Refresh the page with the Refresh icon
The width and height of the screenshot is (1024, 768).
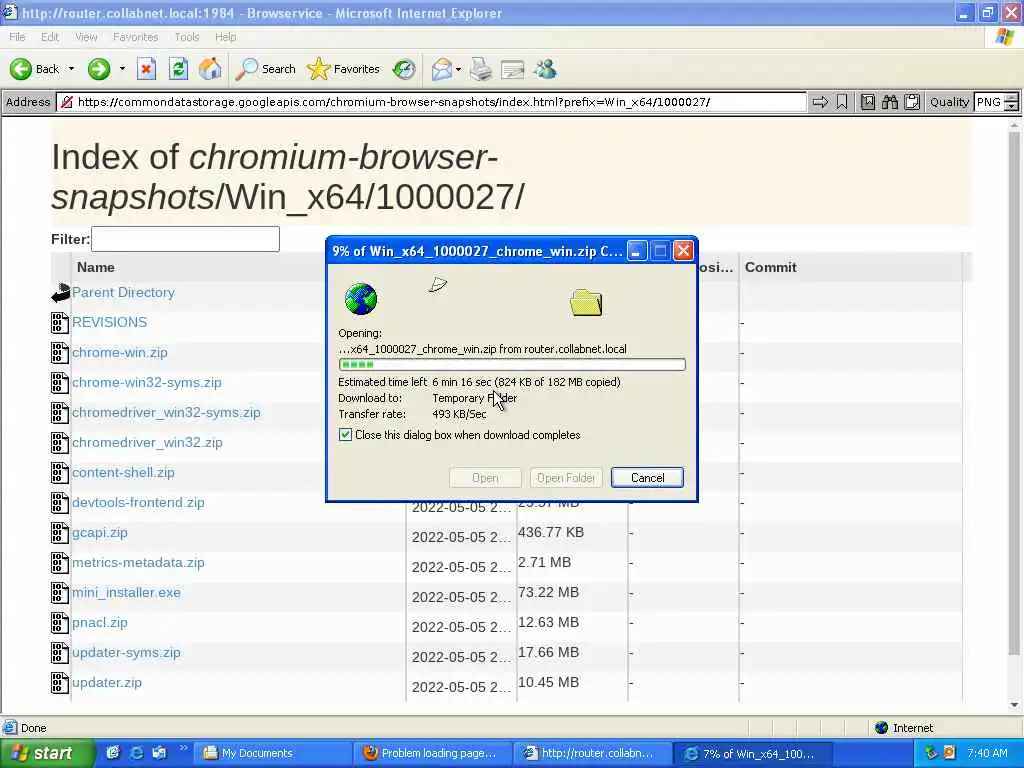coord(178,69)
